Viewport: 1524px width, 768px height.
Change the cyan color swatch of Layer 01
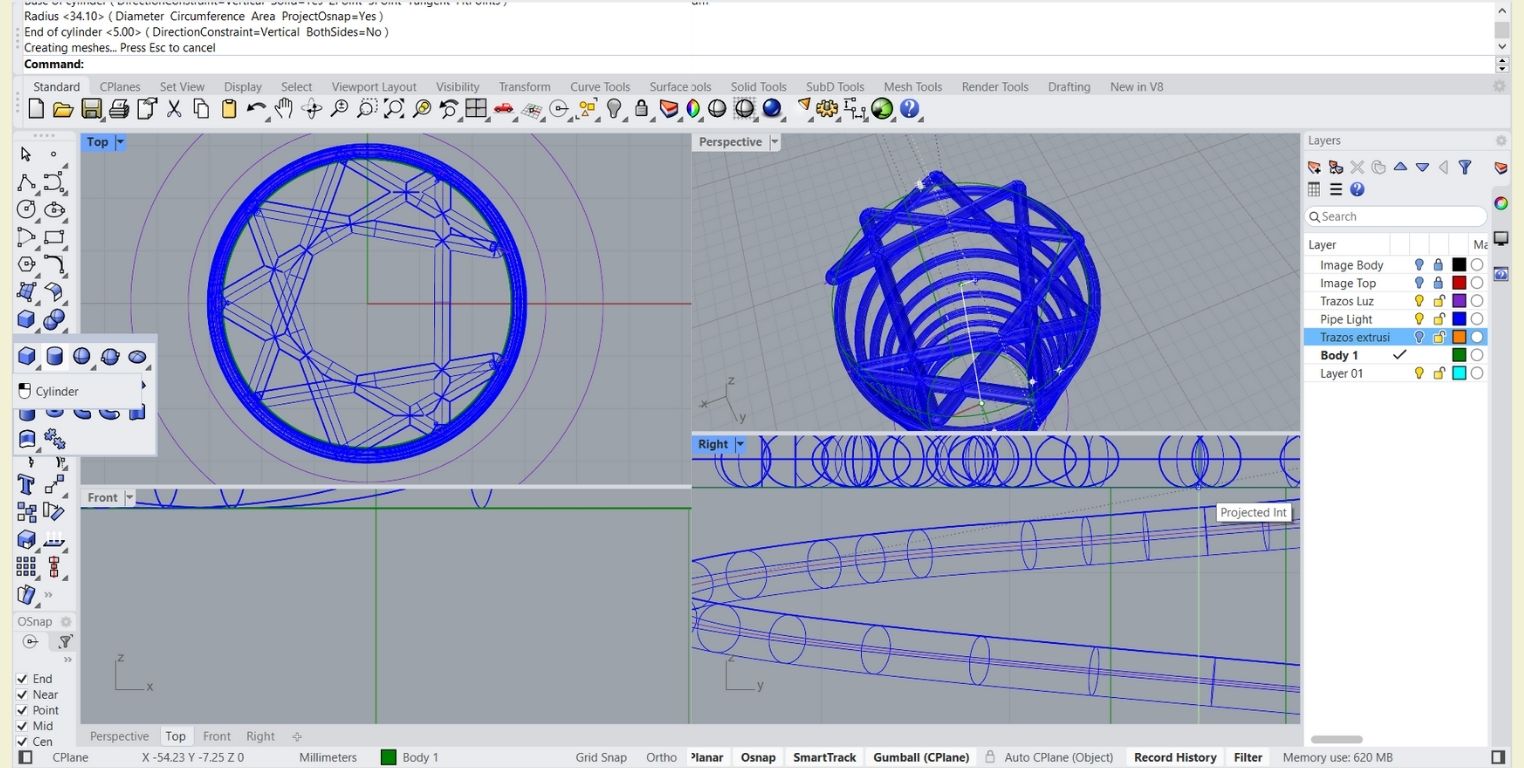coord(1459,373)
